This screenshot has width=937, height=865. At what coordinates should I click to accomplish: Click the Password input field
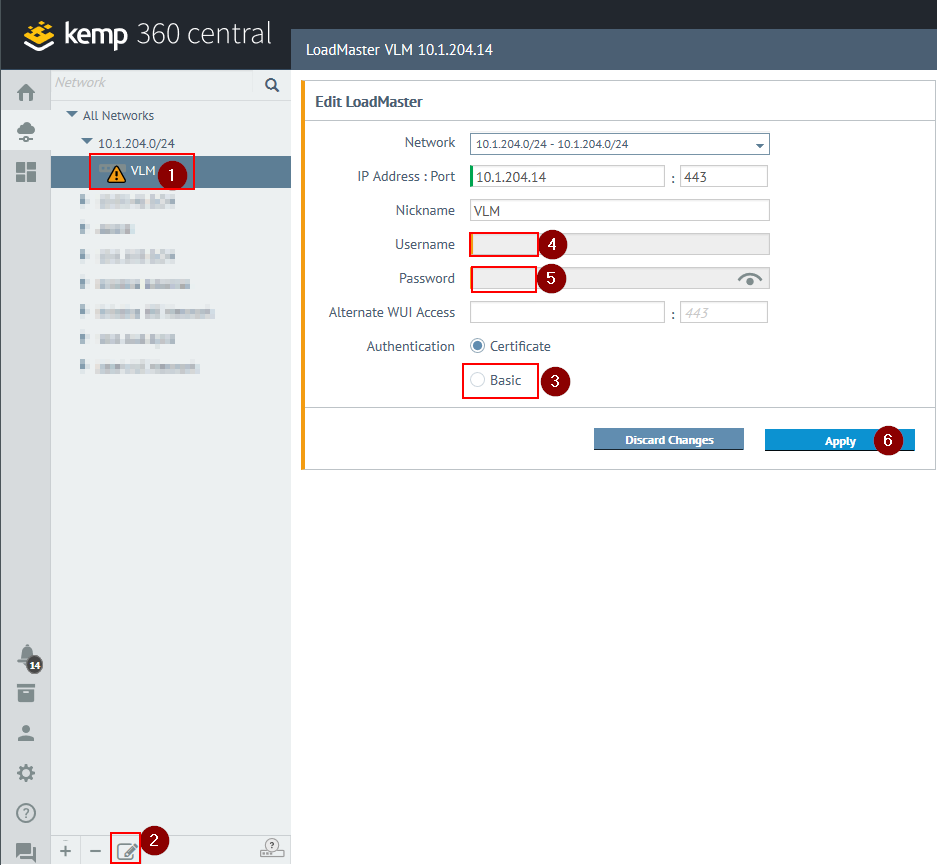tap(620, 278)
